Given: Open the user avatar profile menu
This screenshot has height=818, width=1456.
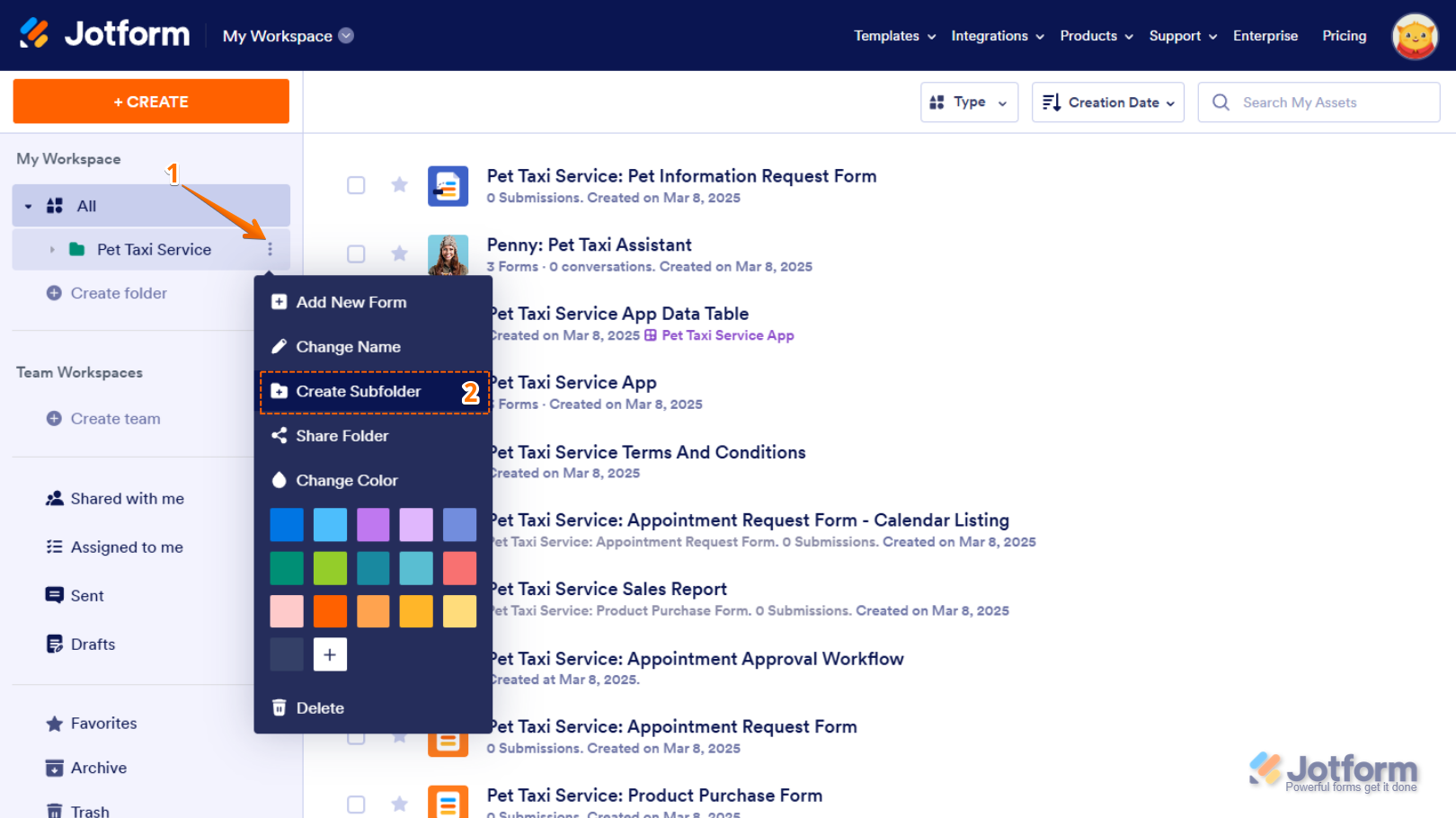Looking at the screenshot, I should [1415, 36].
